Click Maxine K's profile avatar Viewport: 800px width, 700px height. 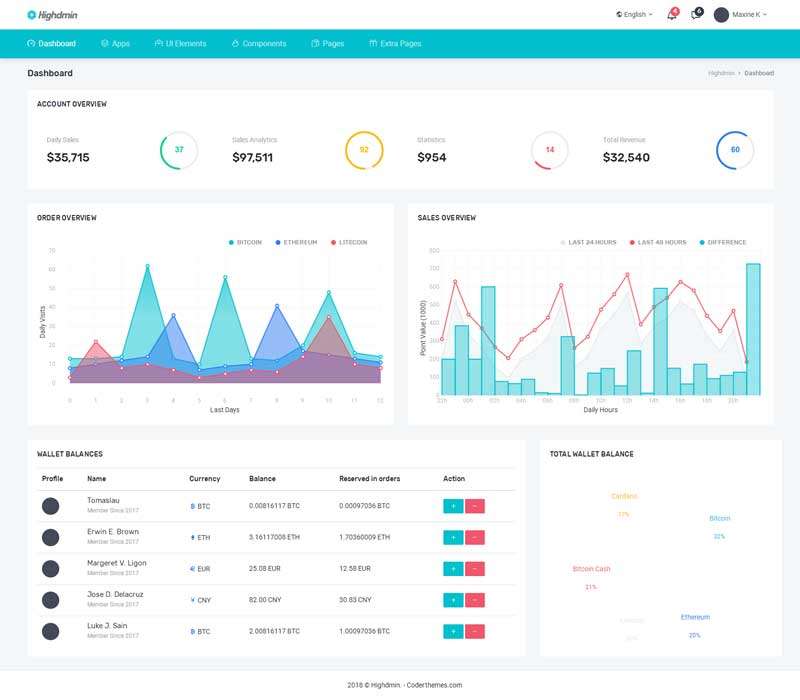(x=721, y=15)
